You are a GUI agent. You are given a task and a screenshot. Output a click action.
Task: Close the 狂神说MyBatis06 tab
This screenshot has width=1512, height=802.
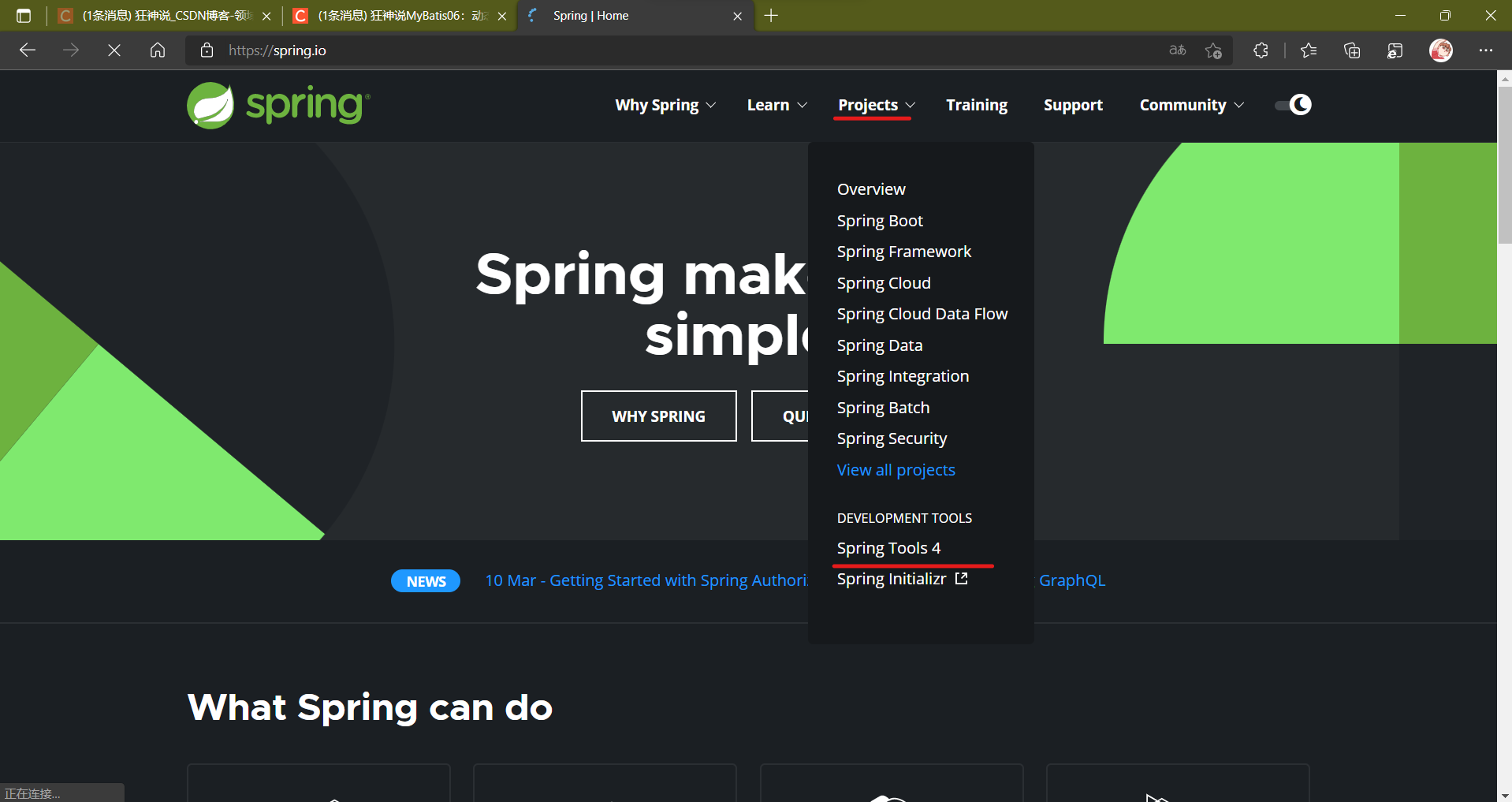point(502,16)
